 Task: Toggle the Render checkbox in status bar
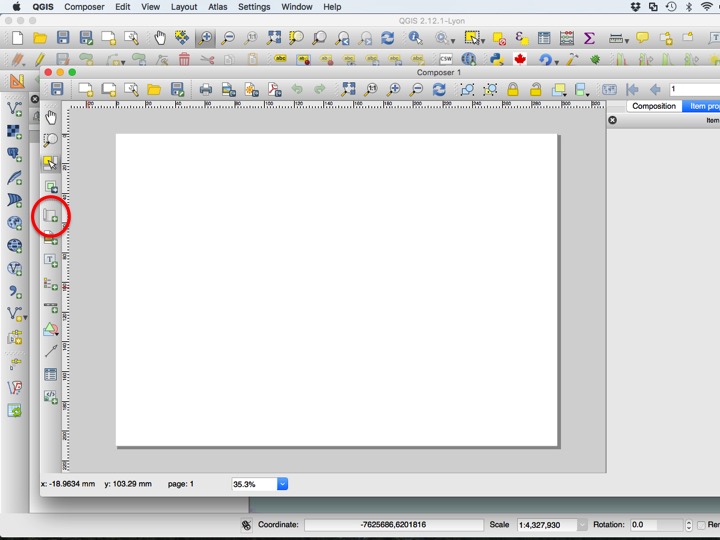[701, 524]
